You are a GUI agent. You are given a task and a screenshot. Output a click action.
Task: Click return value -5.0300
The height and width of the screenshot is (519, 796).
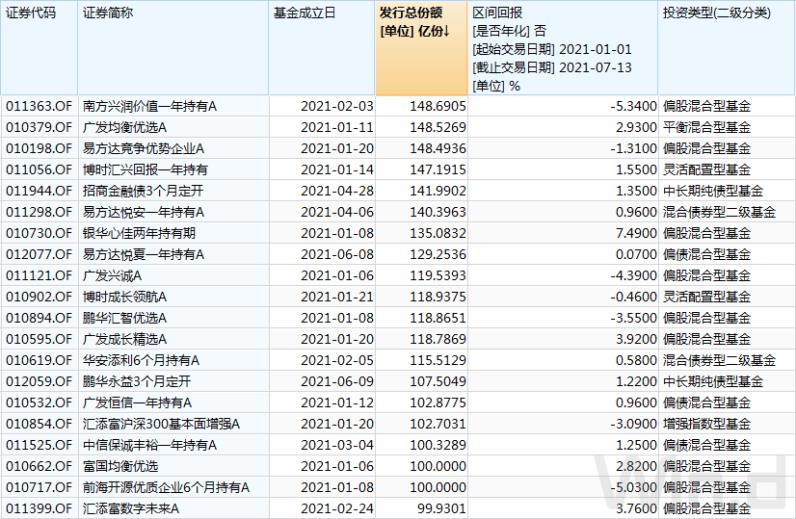coord(634,487)
